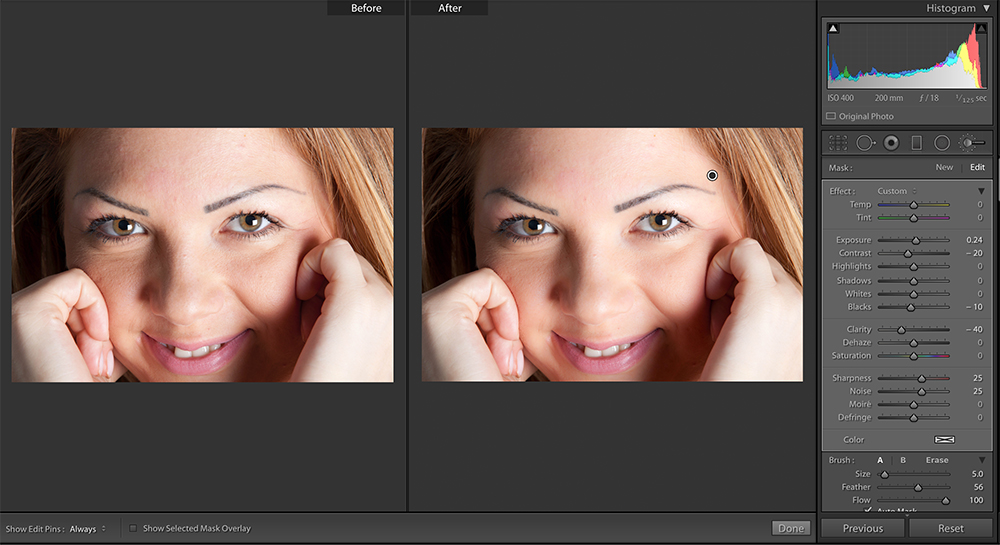
Task: Click the Defringe slider handle
Action: 913,418
